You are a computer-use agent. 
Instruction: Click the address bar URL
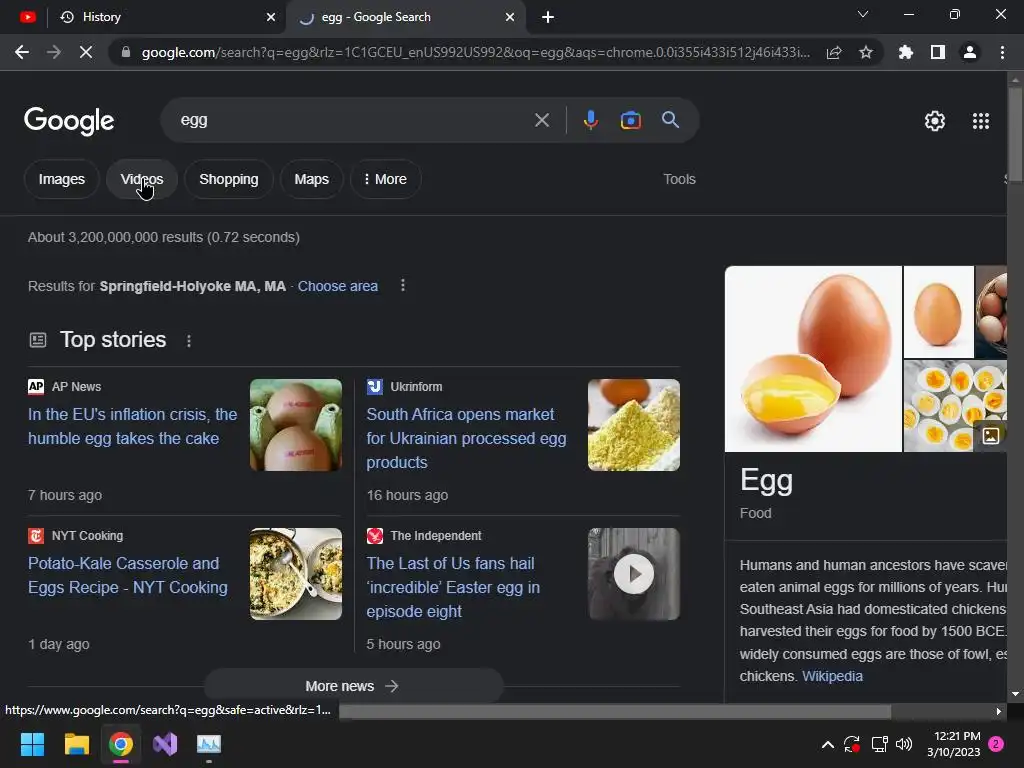click(475, 52)
